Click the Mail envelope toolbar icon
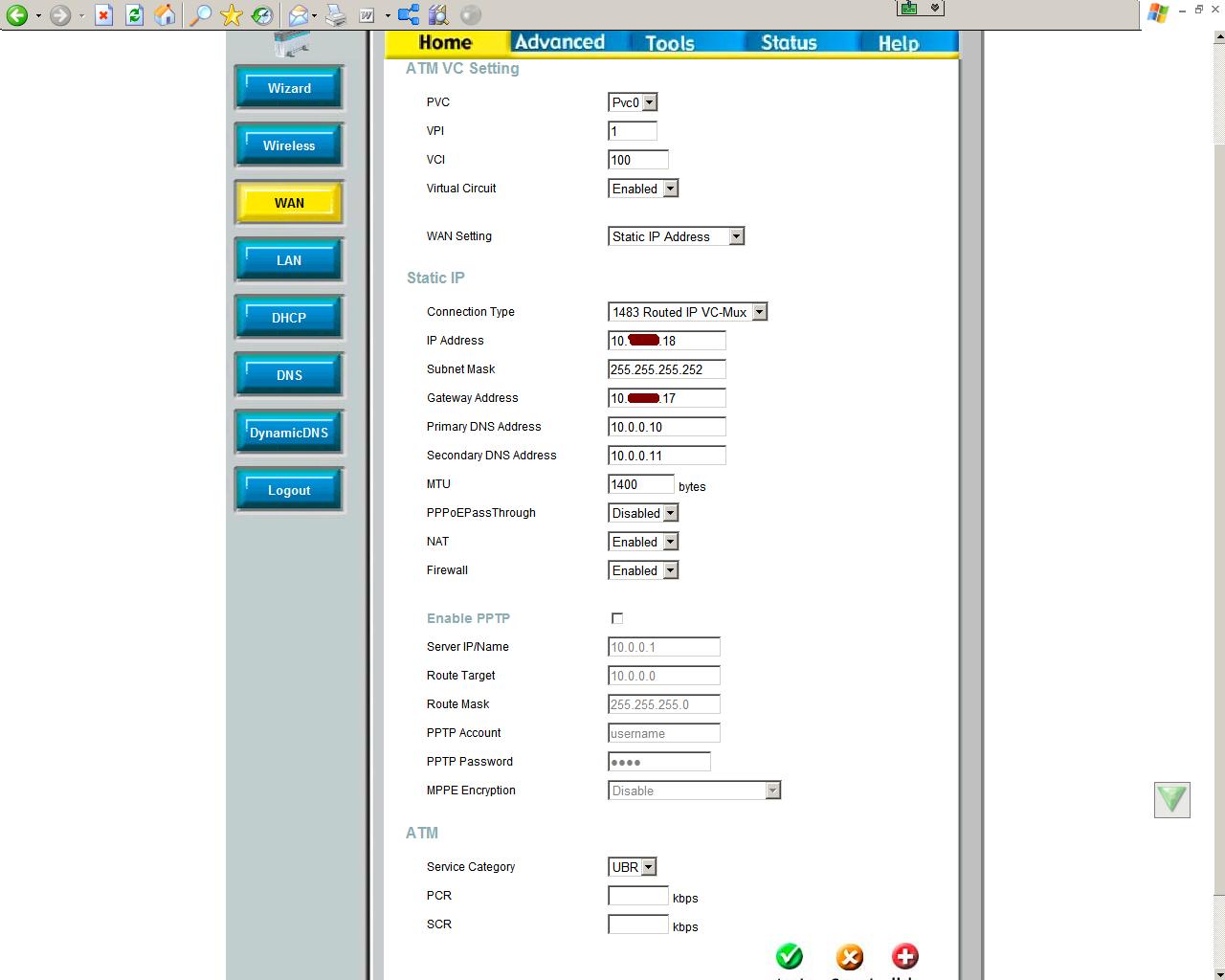1225x980 pixels. pos(299,15)
